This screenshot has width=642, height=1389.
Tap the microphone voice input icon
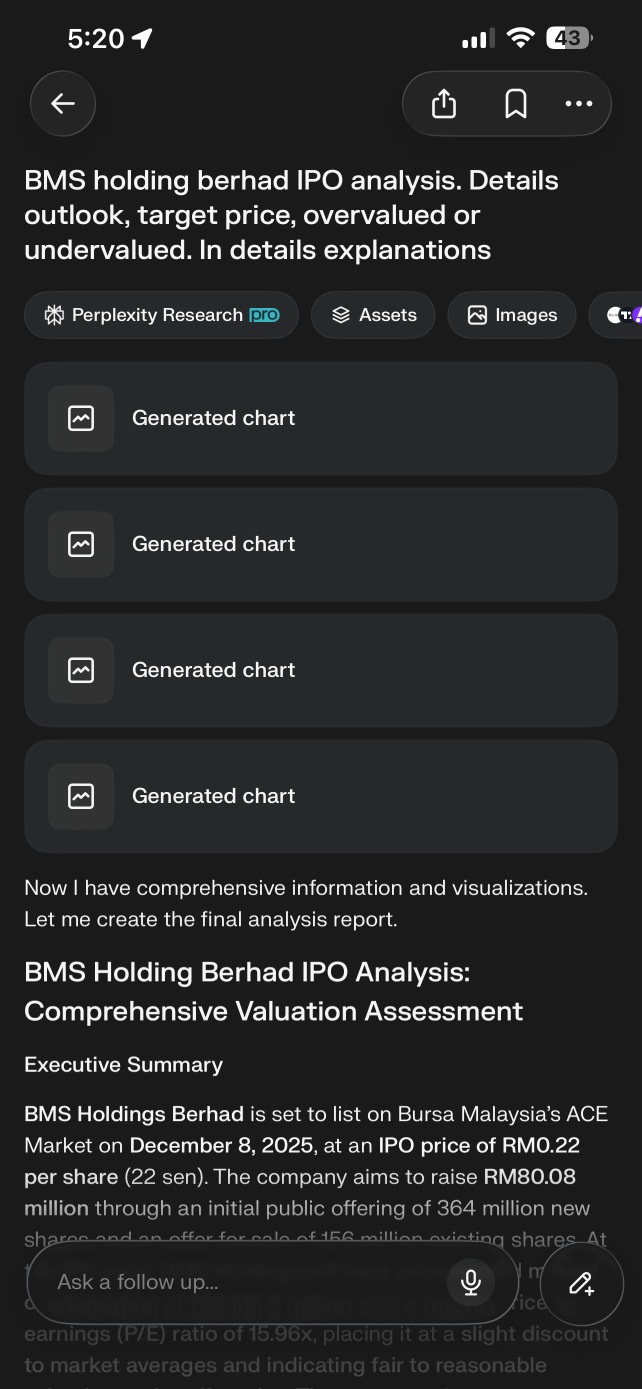point(471,1281)
